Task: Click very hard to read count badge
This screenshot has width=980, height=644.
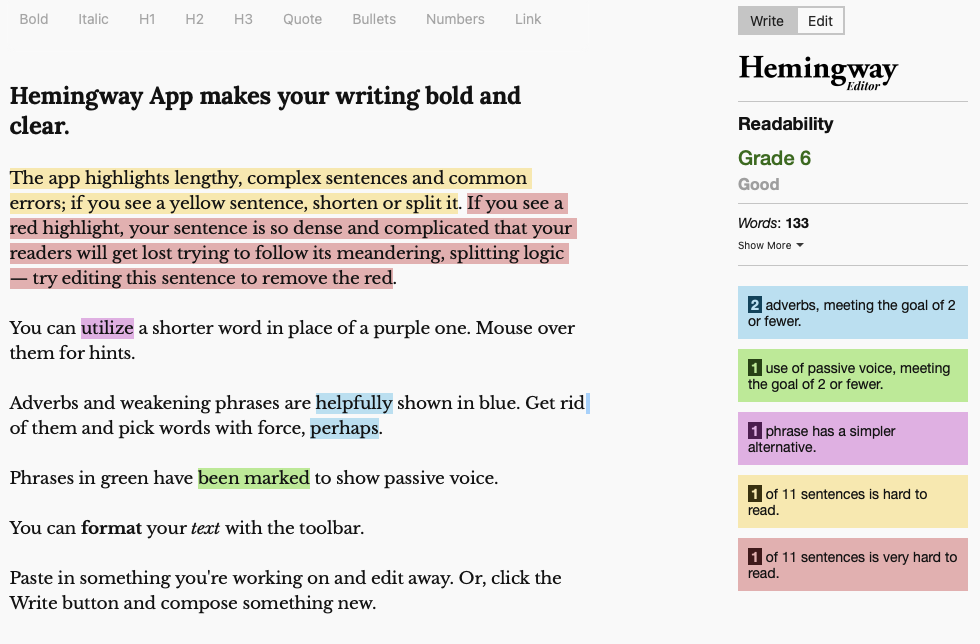Action: coord(754,556)
